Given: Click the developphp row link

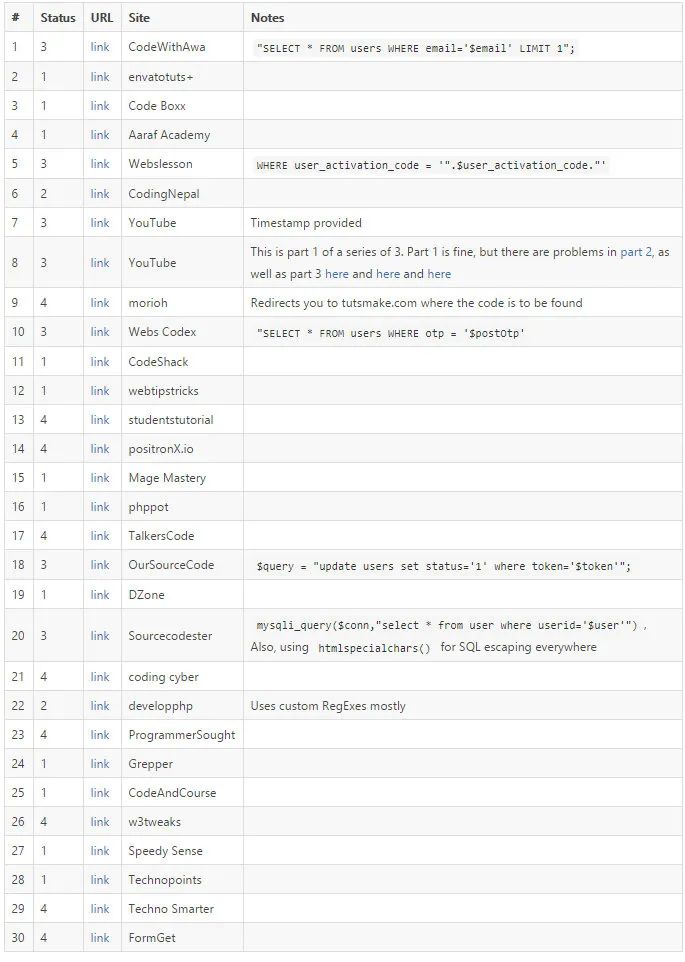Looking at the screenshot, I should [99, 706].
